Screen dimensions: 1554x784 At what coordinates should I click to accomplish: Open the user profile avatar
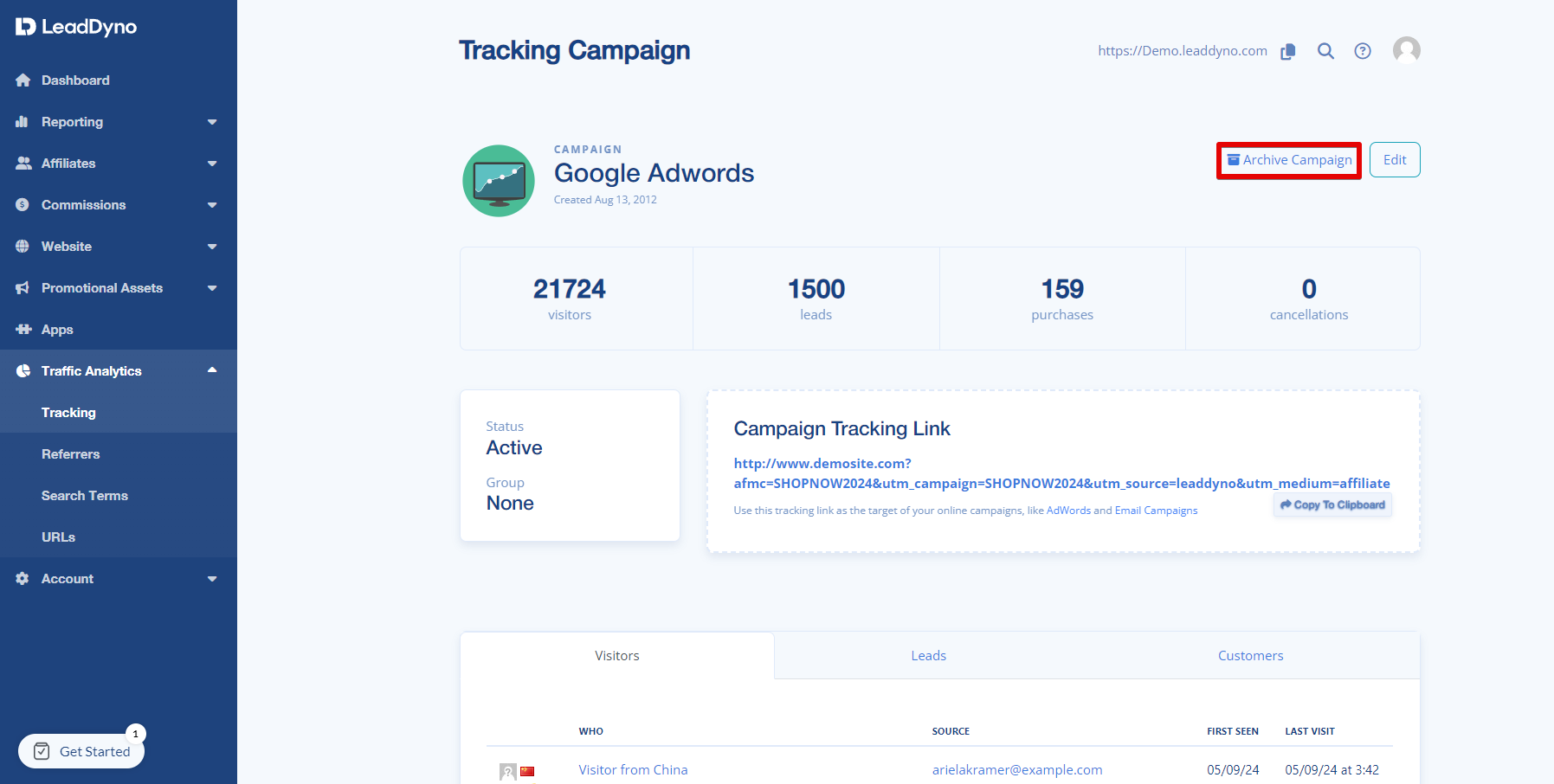point(1407,50)
